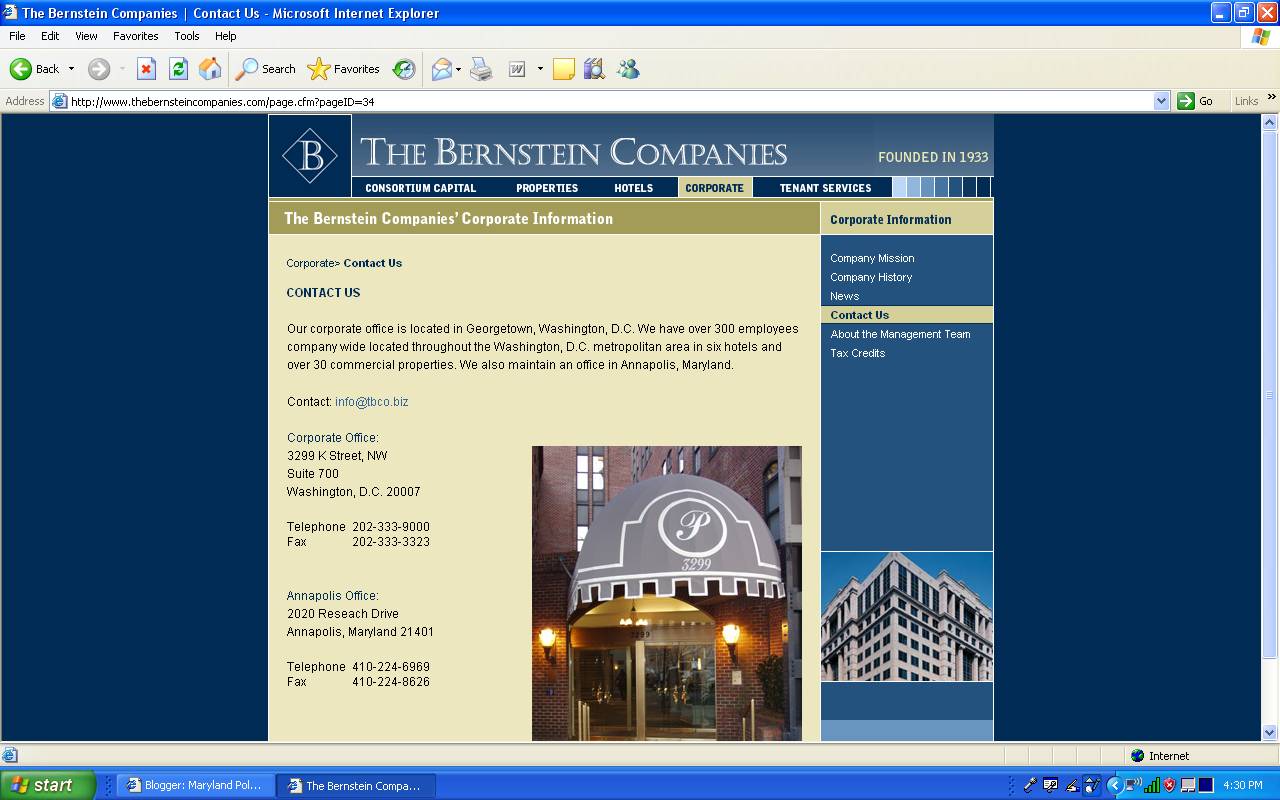The width and height of the screenshot is (1280, 800).
Task: Click the Forward arrow button
Action: (x=99, y=69)
